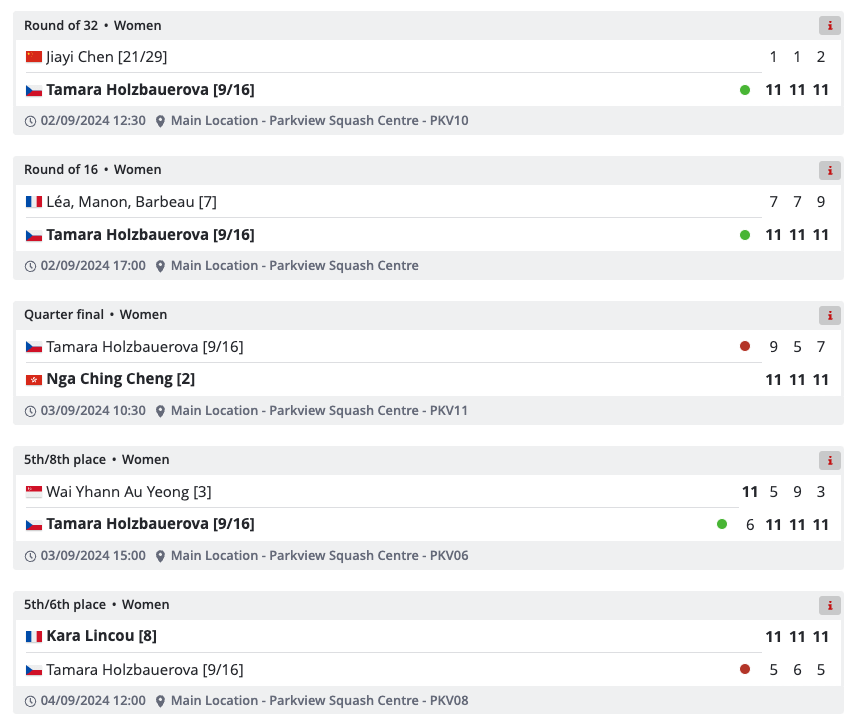Image resolution: width=854 pixels, height=728 pixels.
Task: Open Nga Ching Cheng [2] player link
Action: tap(120, 379)
